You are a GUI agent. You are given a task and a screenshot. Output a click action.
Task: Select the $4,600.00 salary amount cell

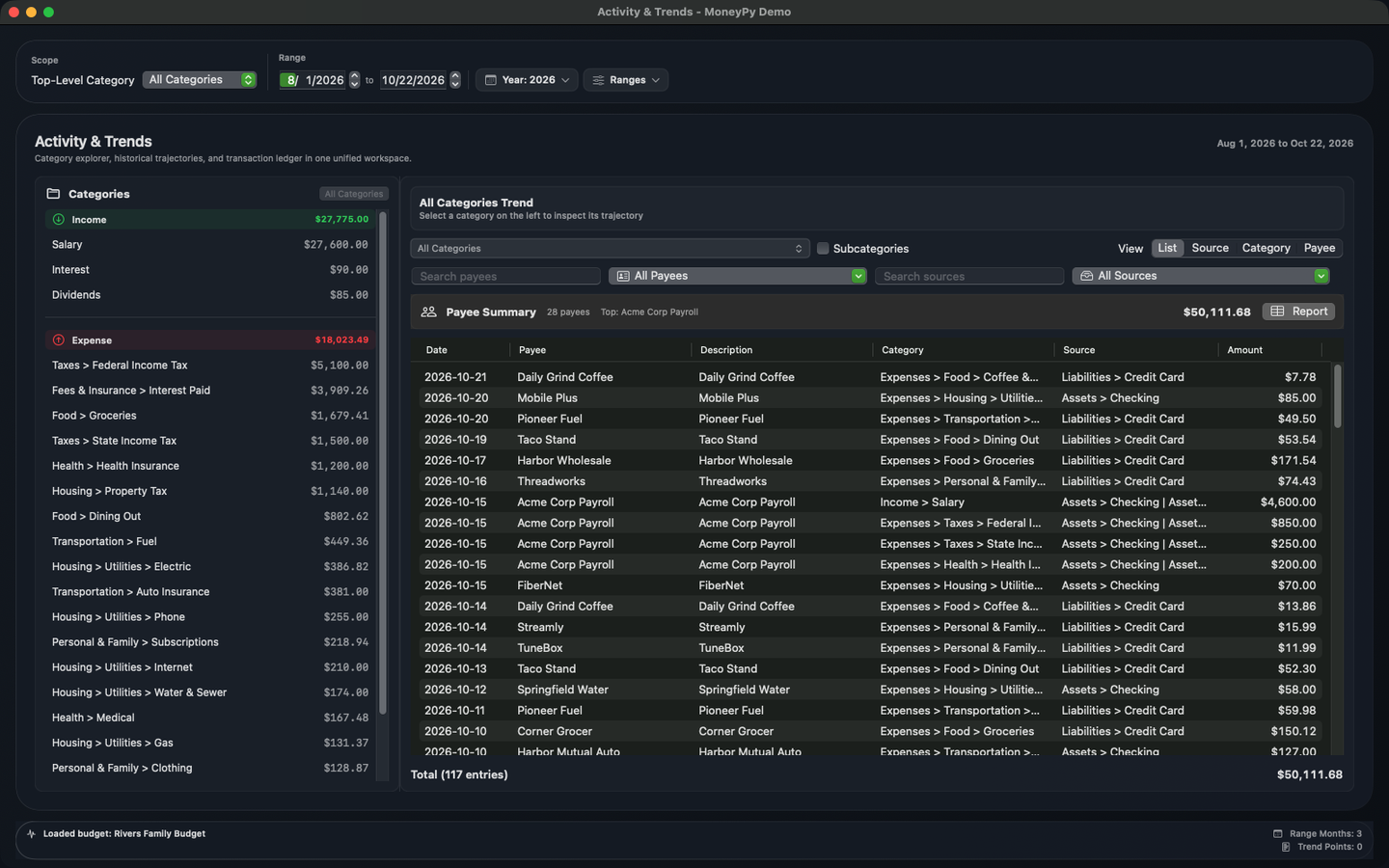coord(1288,502)
